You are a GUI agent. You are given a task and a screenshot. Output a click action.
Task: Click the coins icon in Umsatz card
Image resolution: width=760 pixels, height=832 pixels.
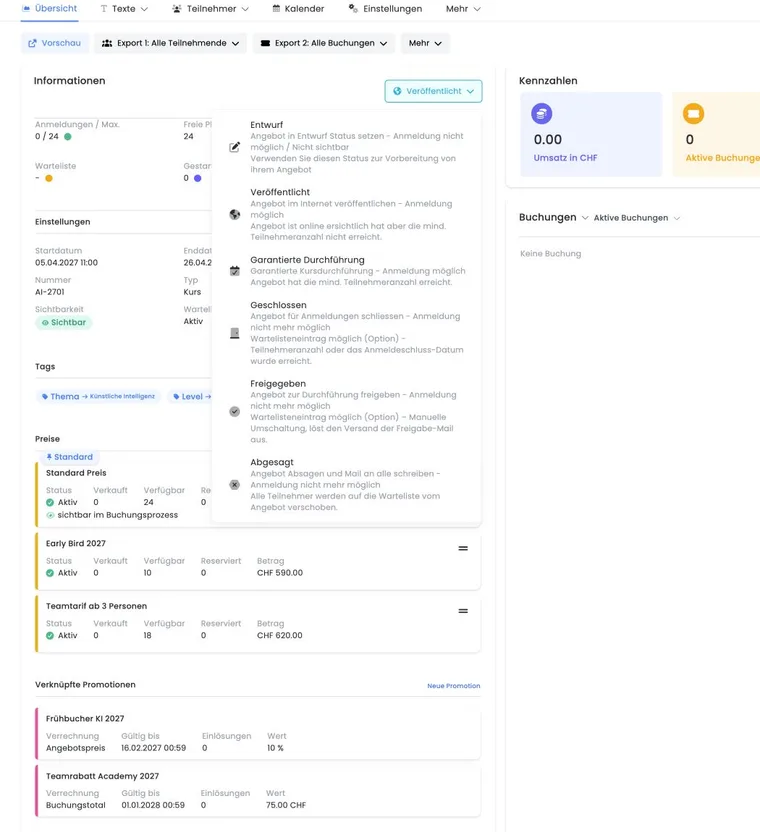pyautogui.click(x=542, y=114)
